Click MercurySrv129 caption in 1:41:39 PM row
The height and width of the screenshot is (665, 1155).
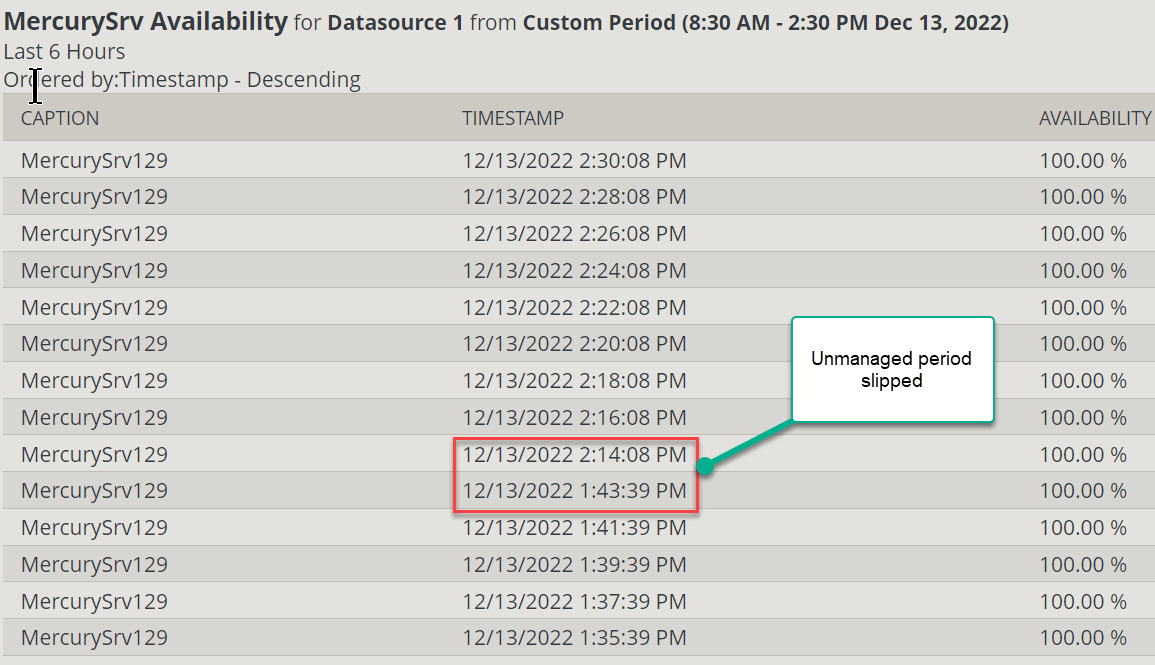(94, 527)
